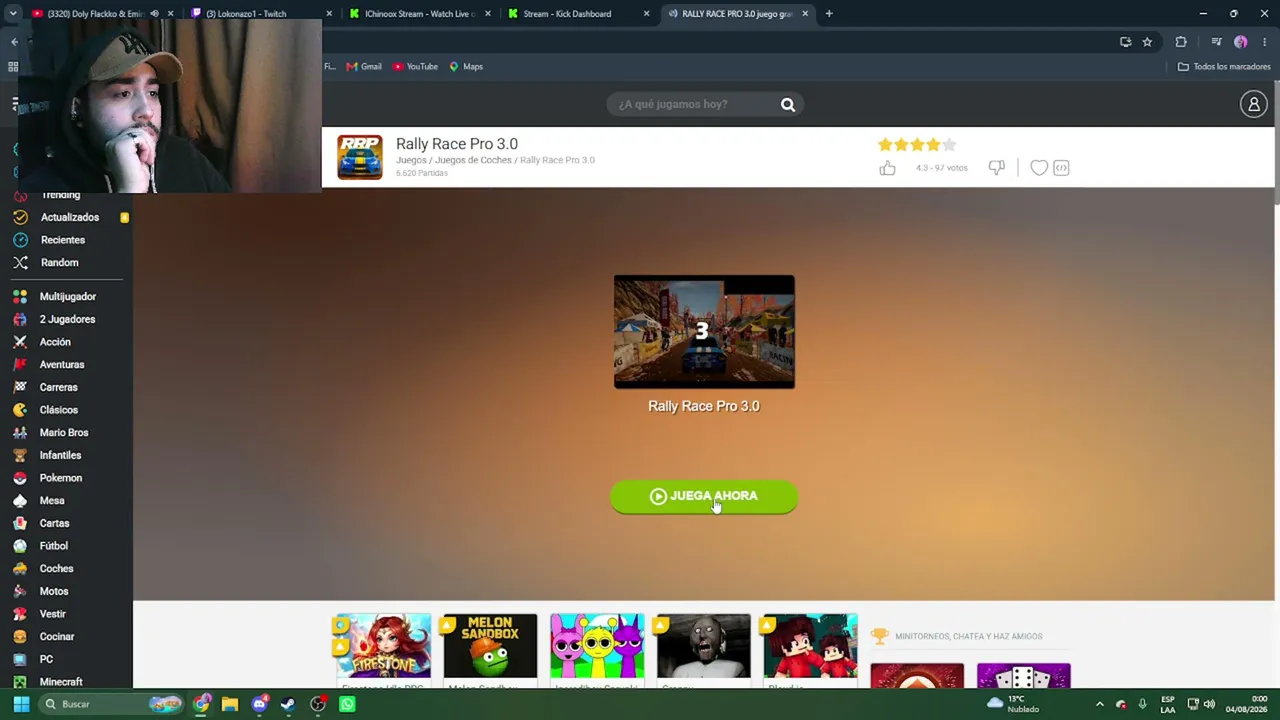The height and width of the screenshot is (720, 1280).
Task: Open the media controls icon in toolbar
Action: (1216, 42)
